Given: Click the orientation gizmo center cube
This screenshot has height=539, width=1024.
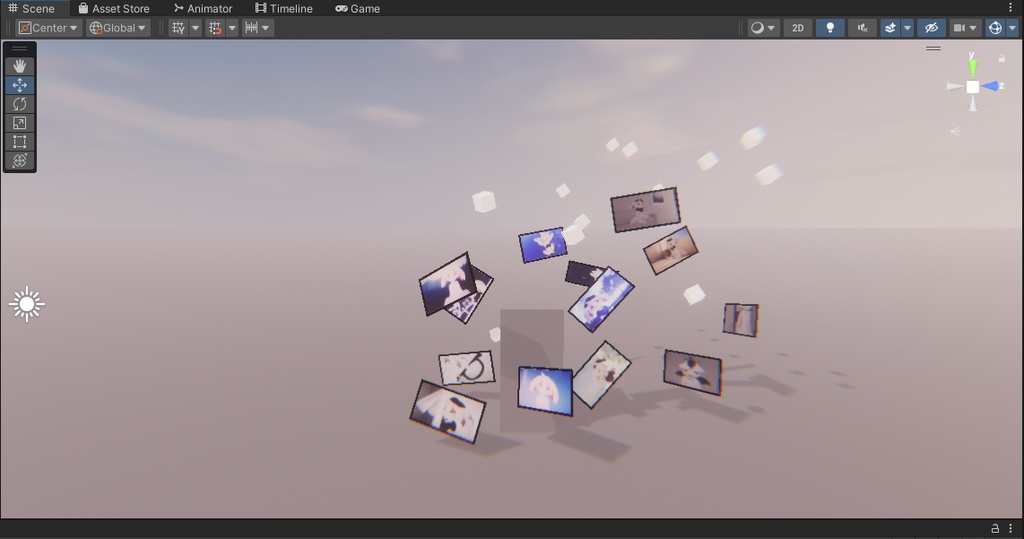Looking at the screenshot, I should pos(972,87).
